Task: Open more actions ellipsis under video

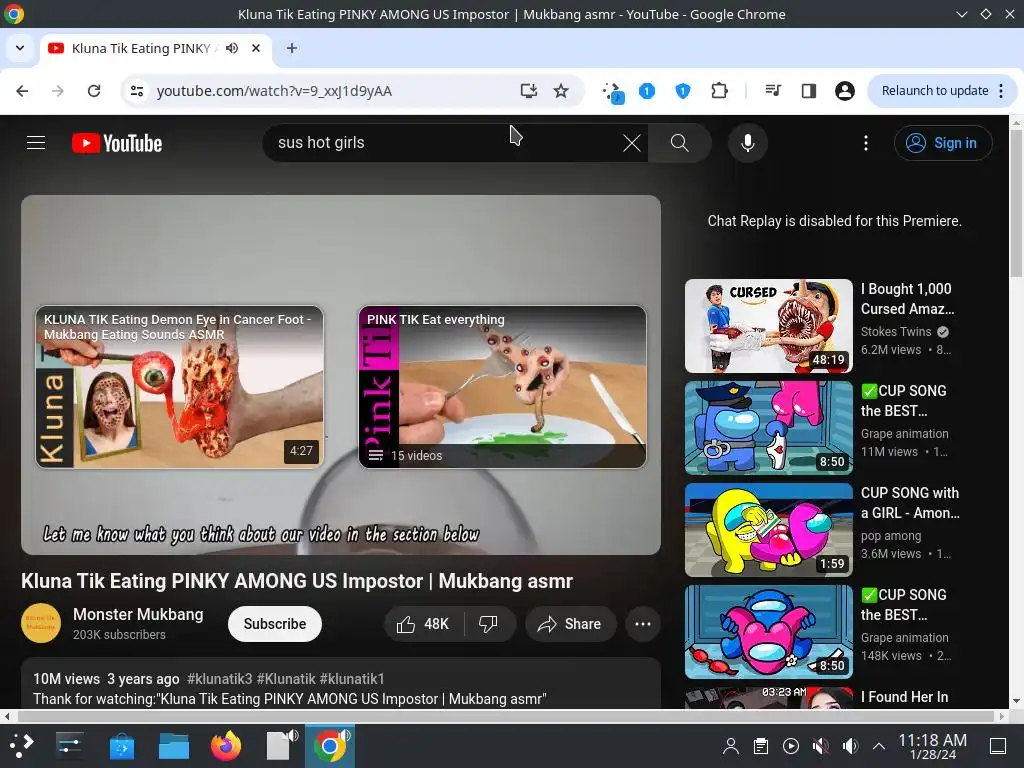Action: (x=643, y=624)
